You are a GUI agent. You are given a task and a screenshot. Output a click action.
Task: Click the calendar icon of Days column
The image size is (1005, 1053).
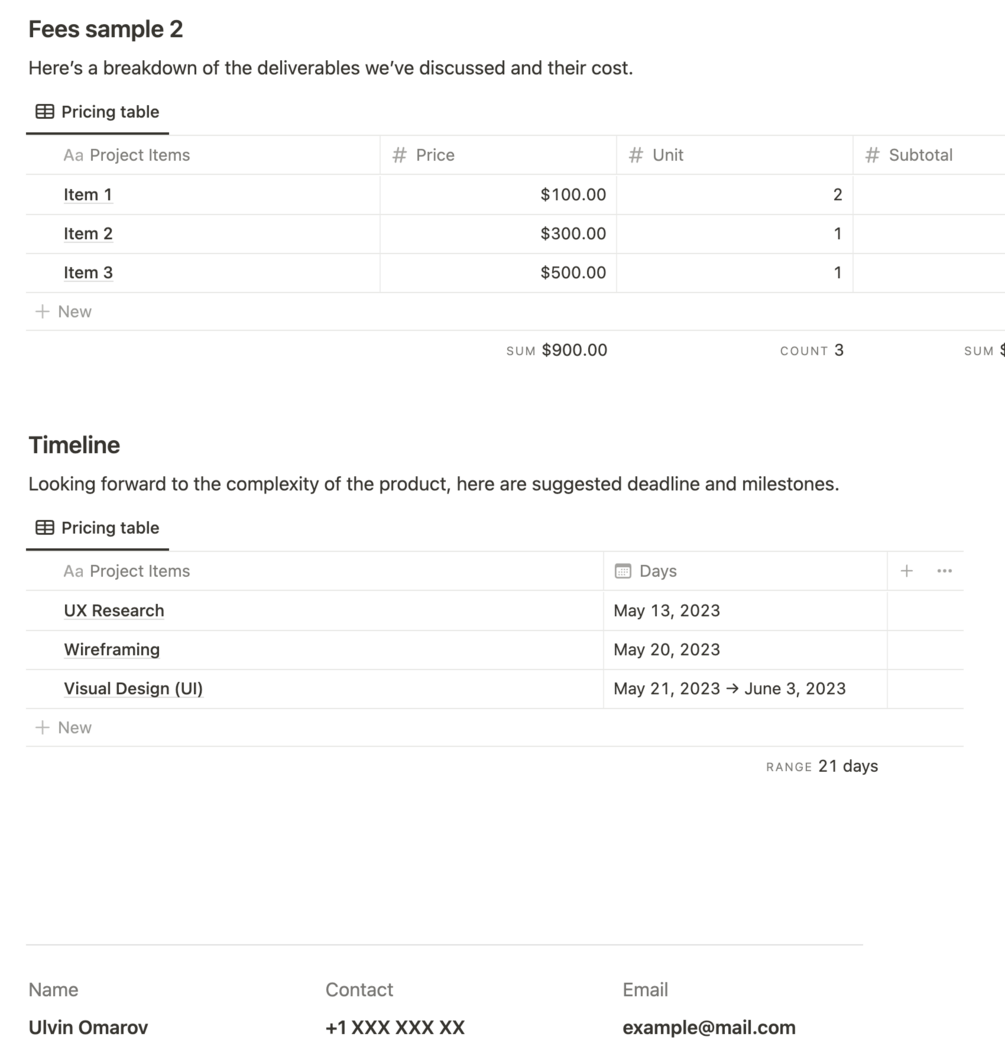pyautogui.click(x=623, y=571)
